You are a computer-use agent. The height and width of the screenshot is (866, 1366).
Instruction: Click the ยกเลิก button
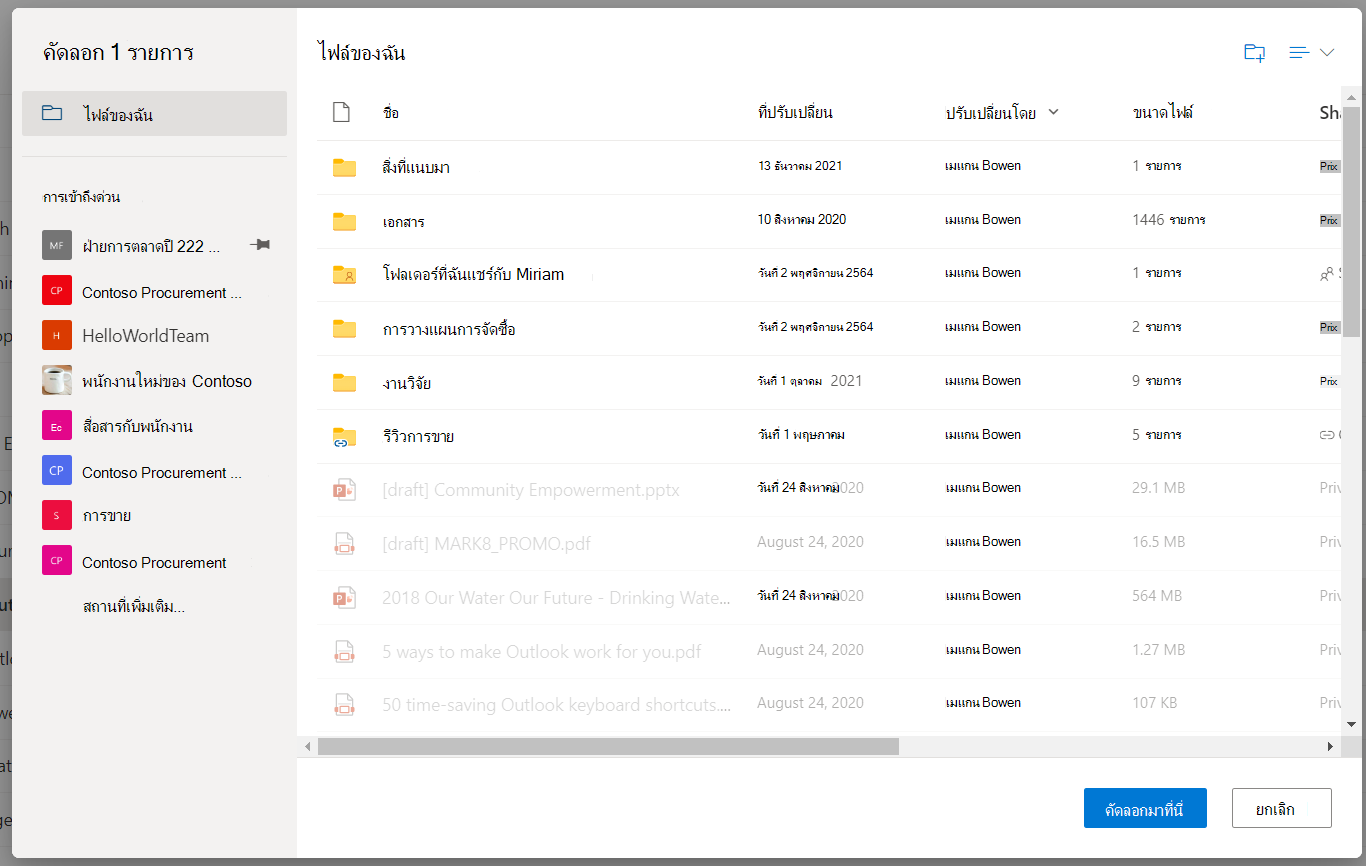coord(1281,809)
